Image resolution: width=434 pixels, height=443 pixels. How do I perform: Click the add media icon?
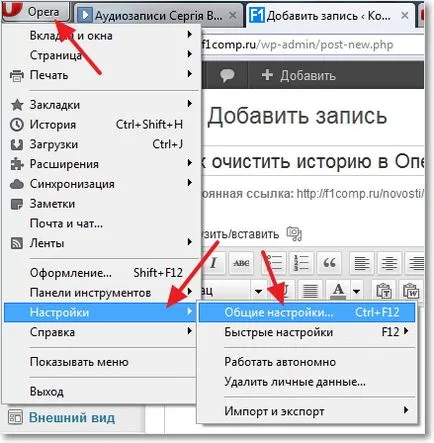(294, 234)
